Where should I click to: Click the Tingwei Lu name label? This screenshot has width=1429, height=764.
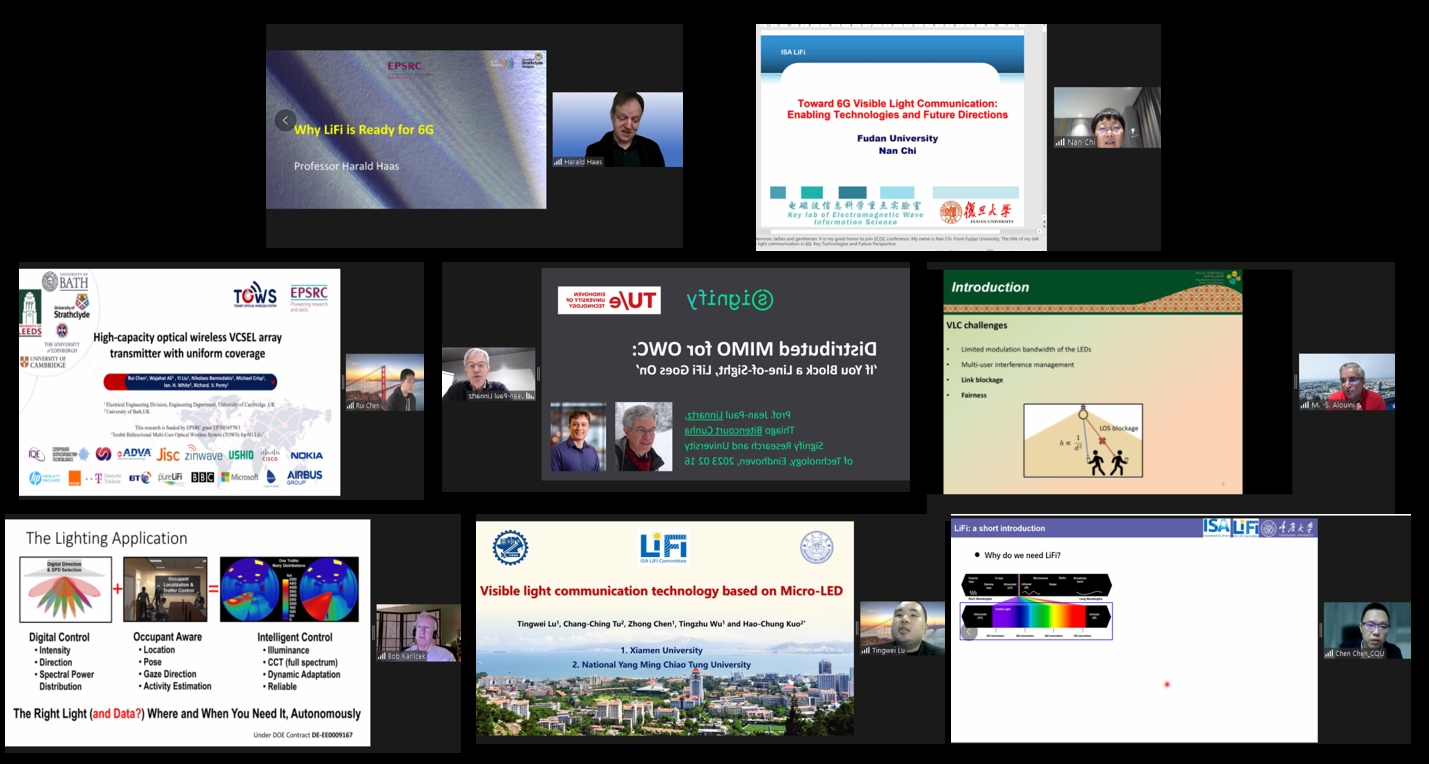coord(890,650)
